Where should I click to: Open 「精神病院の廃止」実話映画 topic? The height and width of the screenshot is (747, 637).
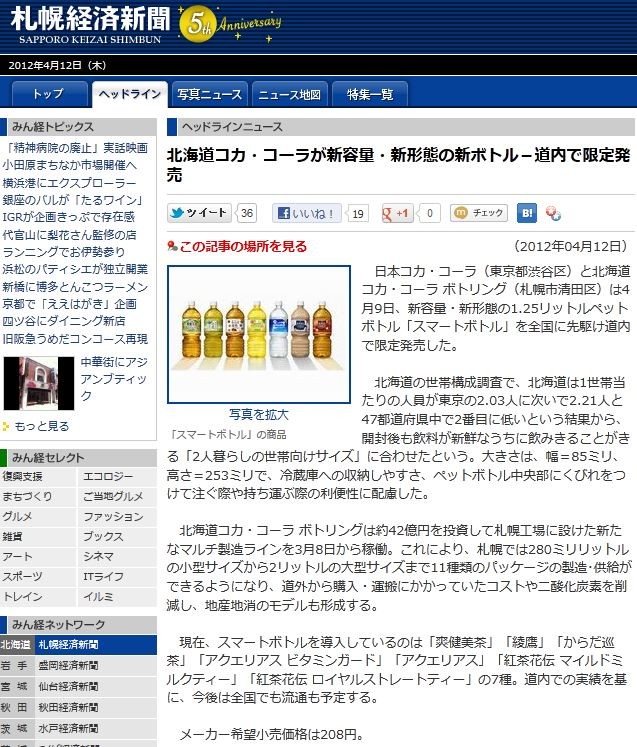click(x=75, y=148)
